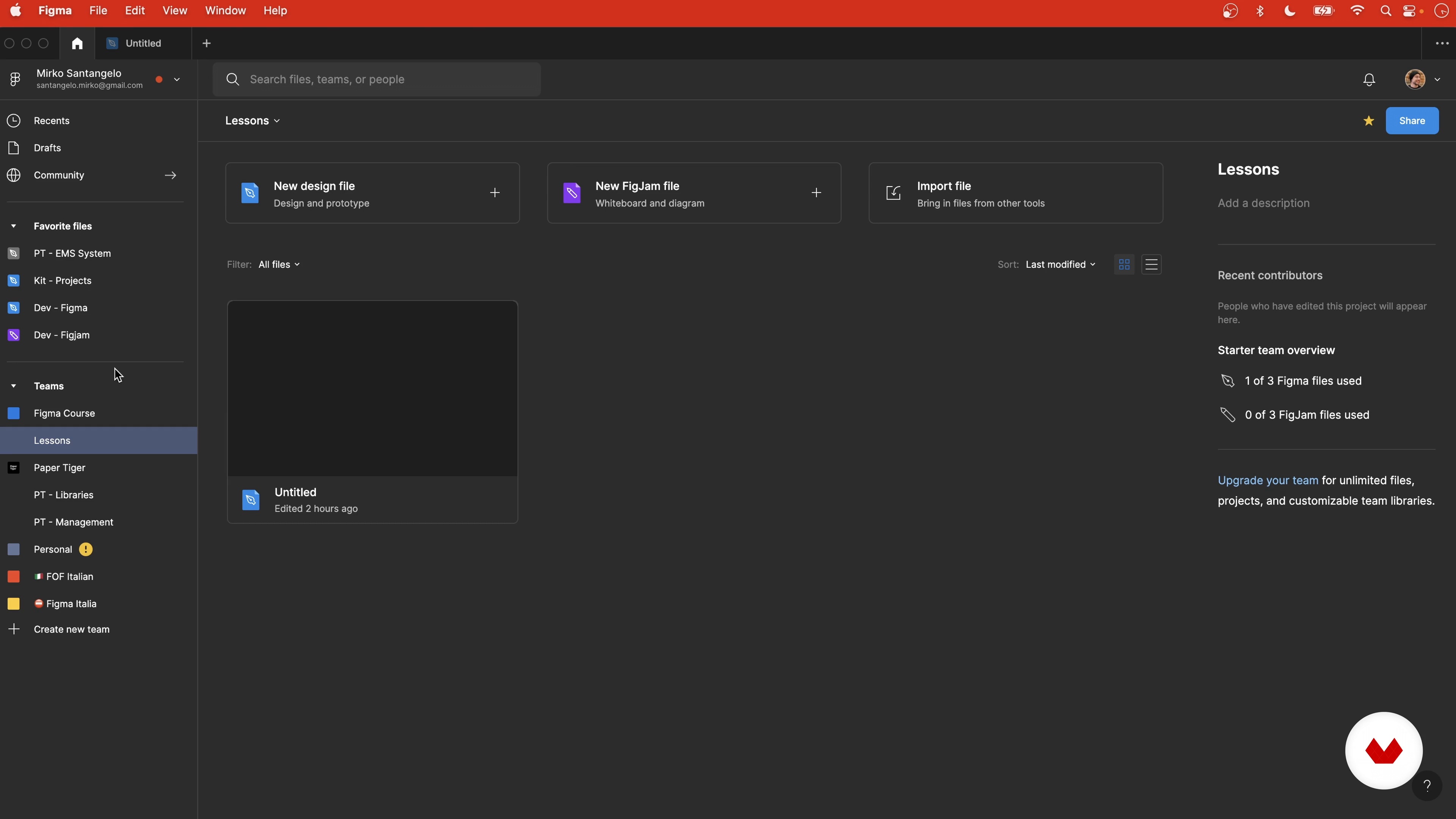Open the PT - Management project
Image resolution: width=1456 pixels, height=819 pixels.
[98, 522]
